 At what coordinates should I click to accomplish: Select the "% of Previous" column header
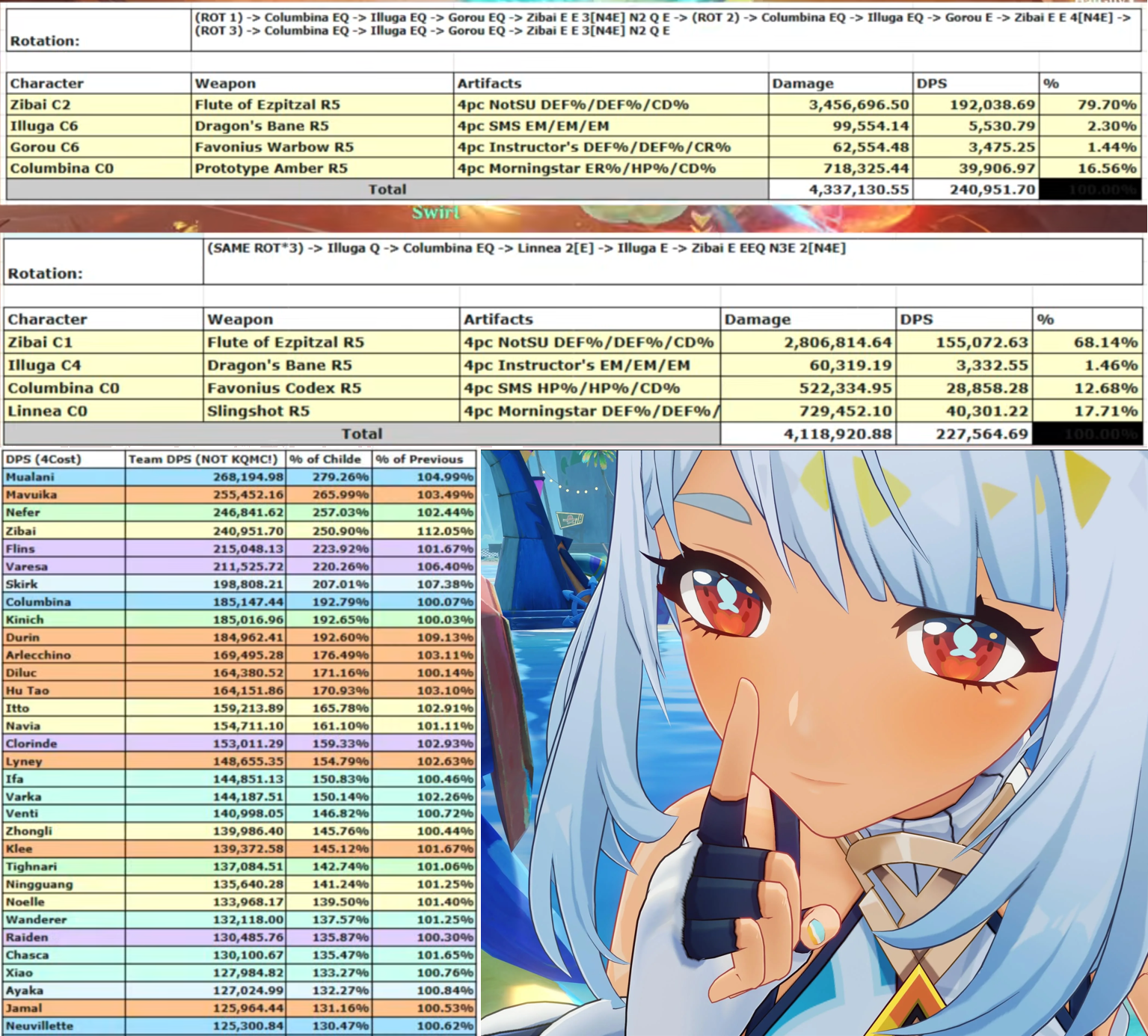(424, 459)
